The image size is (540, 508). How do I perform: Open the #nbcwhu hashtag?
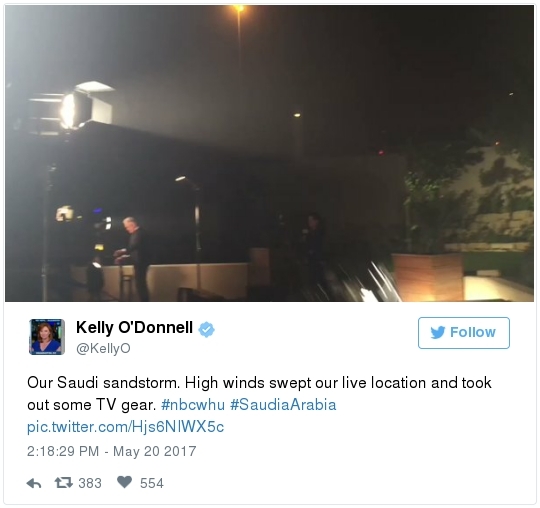tap(193, 405)
